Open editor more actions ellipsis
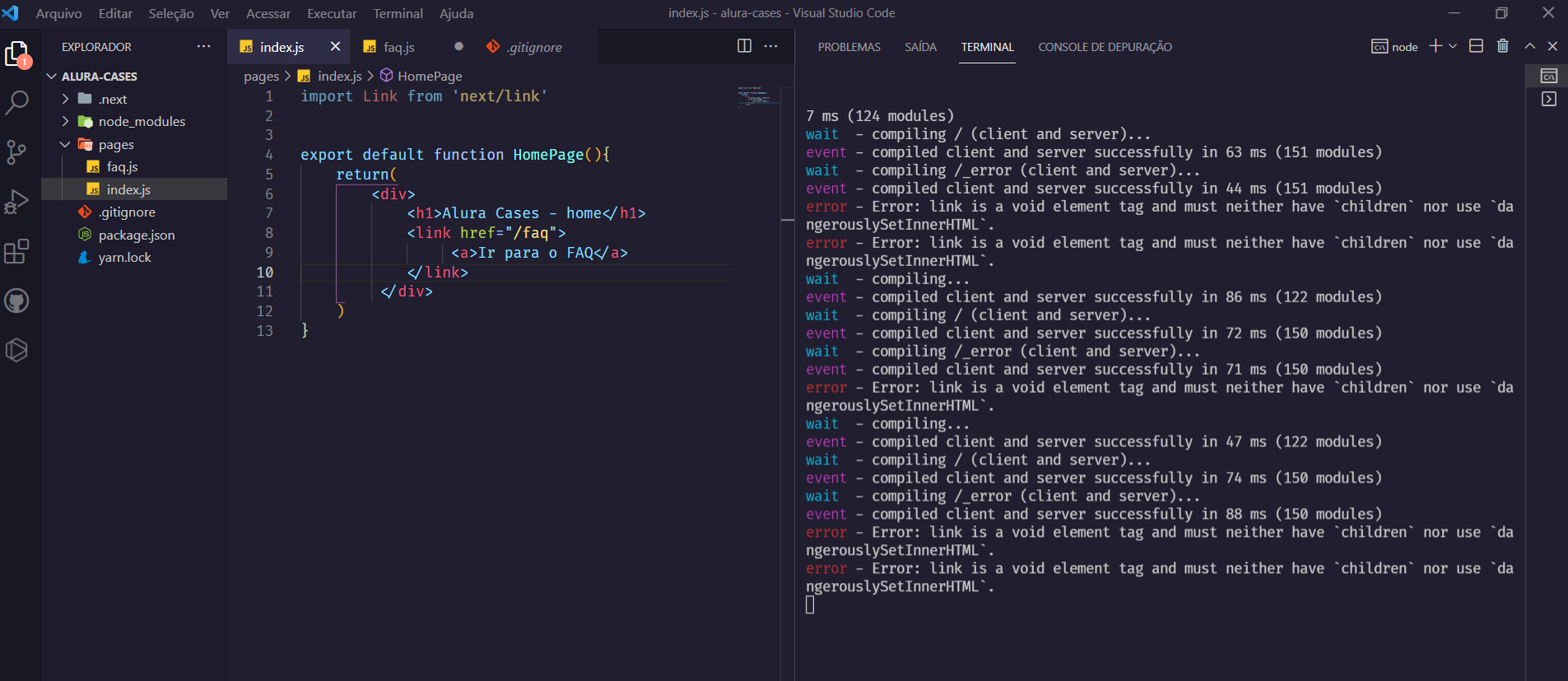The image size is (1568, 681). [770, 46]
